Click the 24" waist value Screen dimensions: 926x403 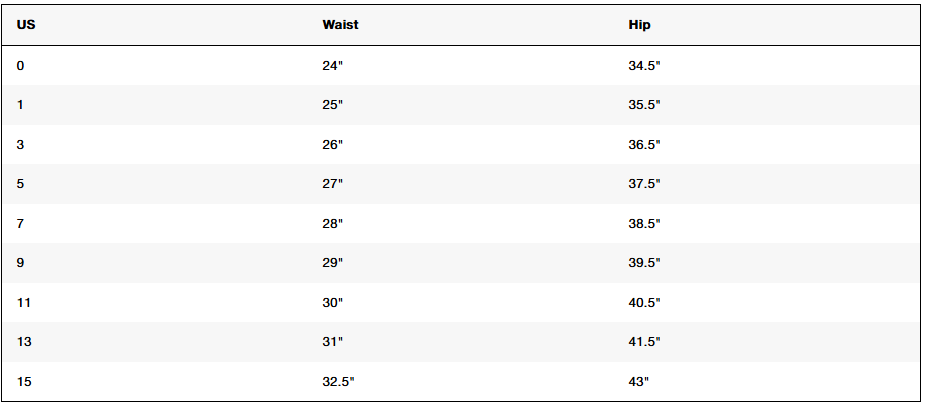[x=332, y=66]
